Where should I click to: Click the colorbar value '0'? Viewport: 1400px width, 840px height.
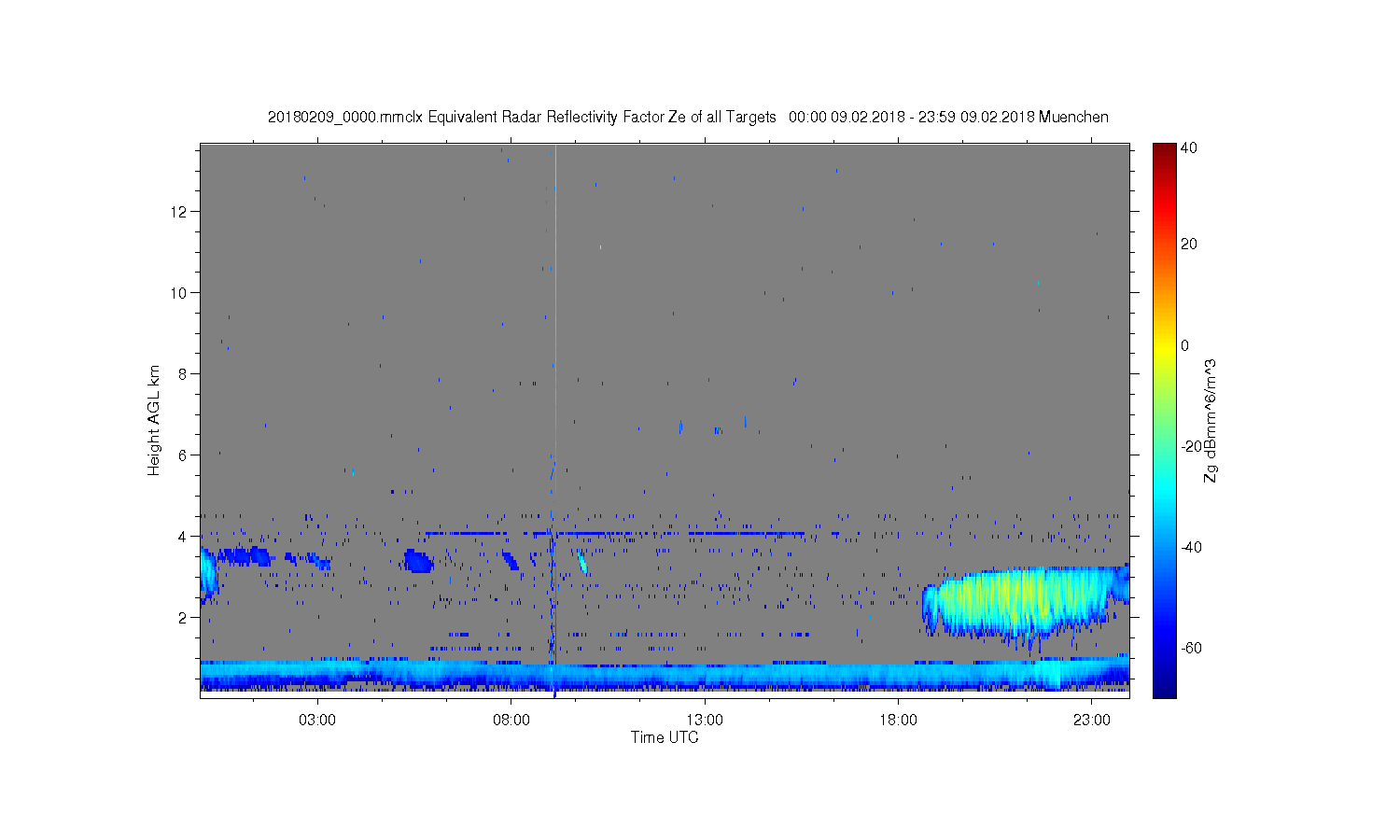click(1185, 345)
